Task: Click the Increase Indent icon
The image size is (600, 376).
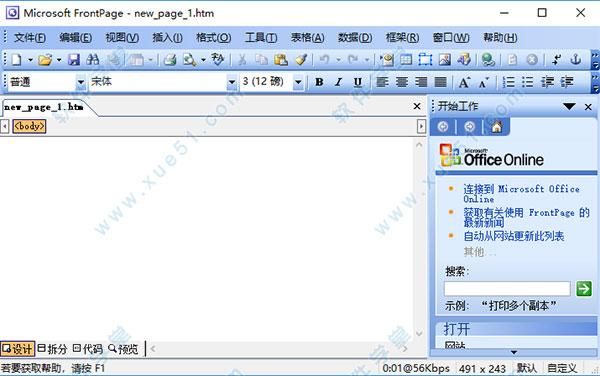Action: pyautogui.click(x=567, y=82)
